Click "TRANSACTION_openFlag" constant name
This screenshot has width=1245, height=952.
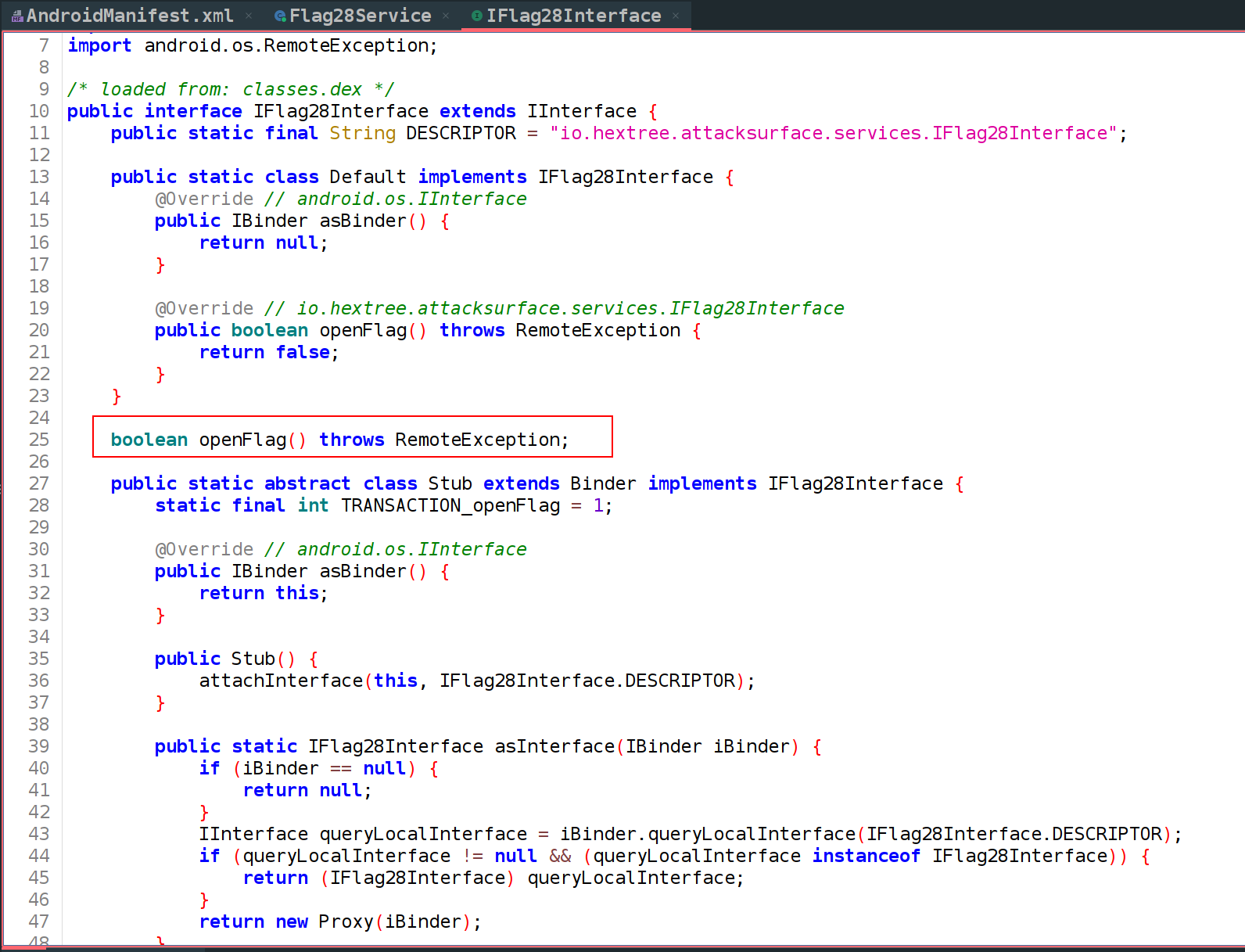point(450,505)
